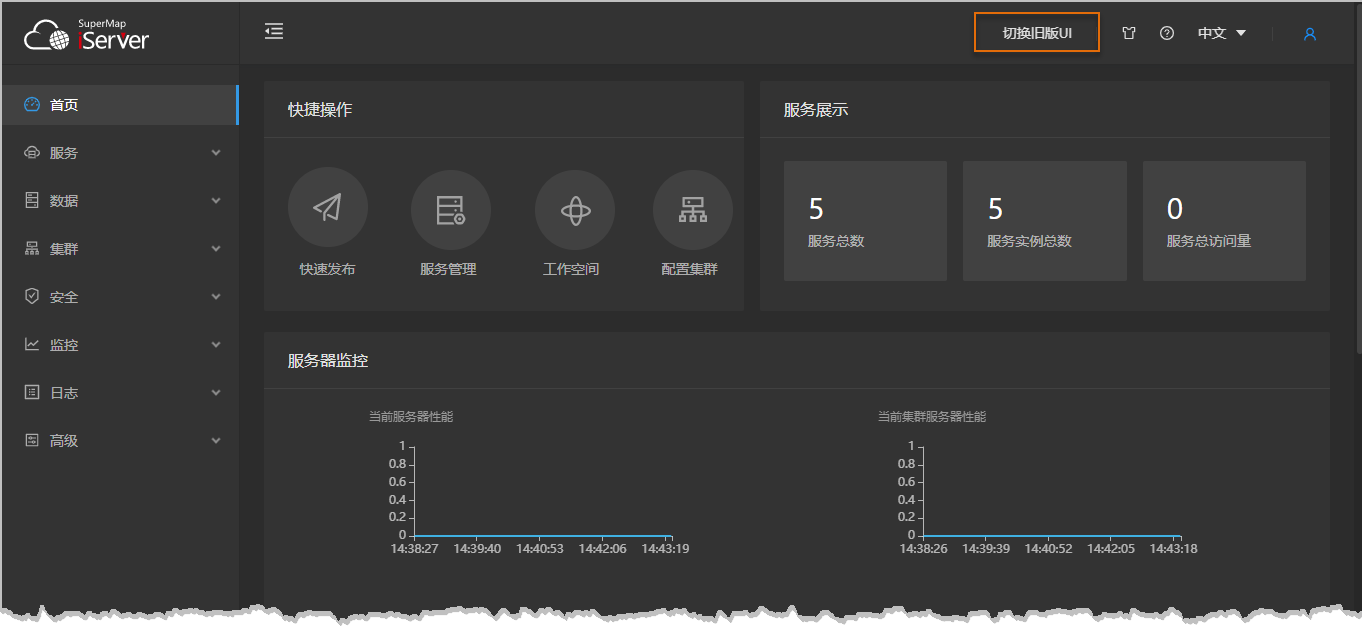Click the 切换旧版UI button

1037,33
